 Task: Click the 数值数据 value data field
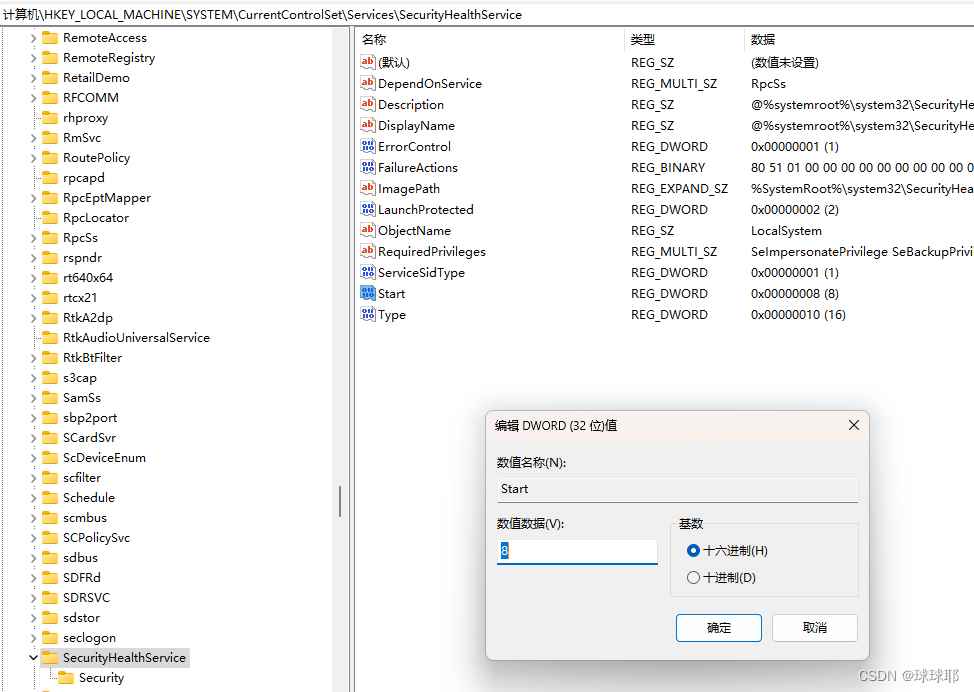pyautogui.click(x=577, y=551)
